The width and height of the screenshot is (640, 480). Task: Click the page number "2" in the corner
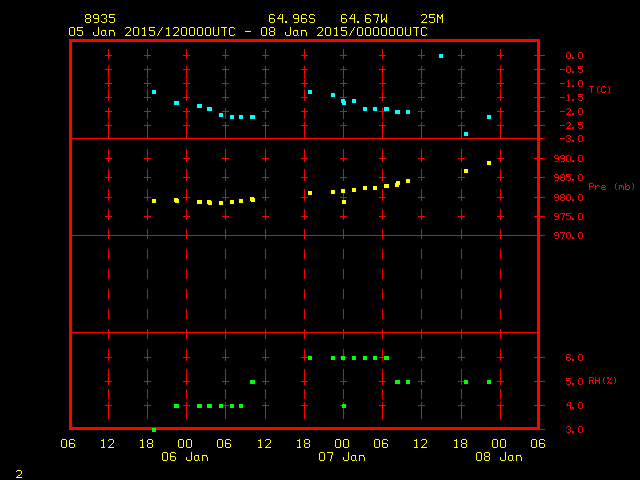coord(19,474)
